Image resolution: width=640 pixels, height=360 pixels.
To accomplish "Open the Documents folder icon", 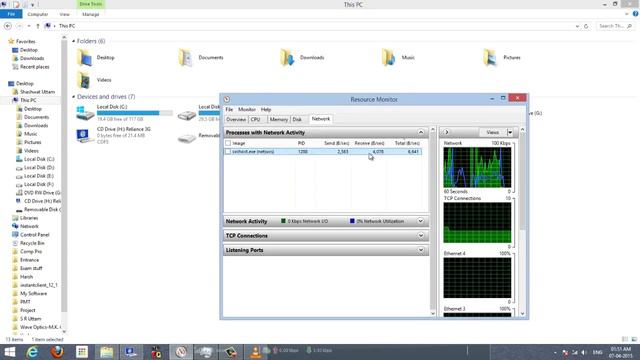I will coord(186,58).
